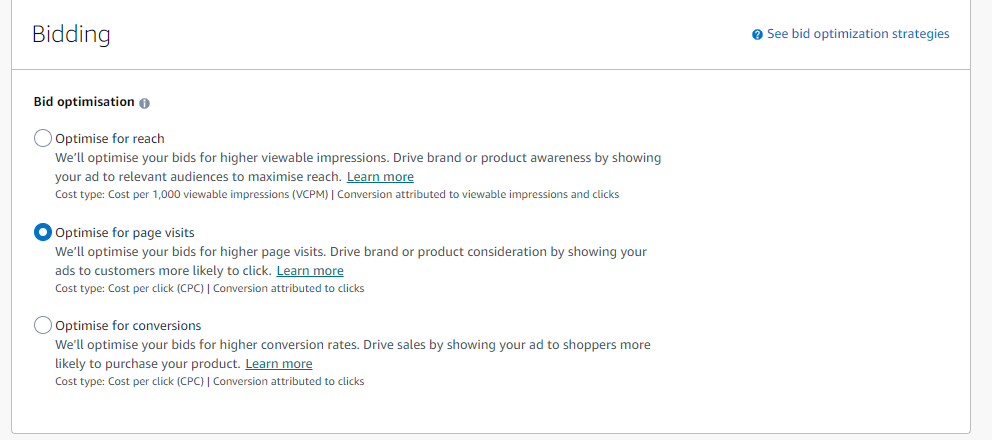
Task: Open Learn more link under Optimise for reach
Action: 380,177
